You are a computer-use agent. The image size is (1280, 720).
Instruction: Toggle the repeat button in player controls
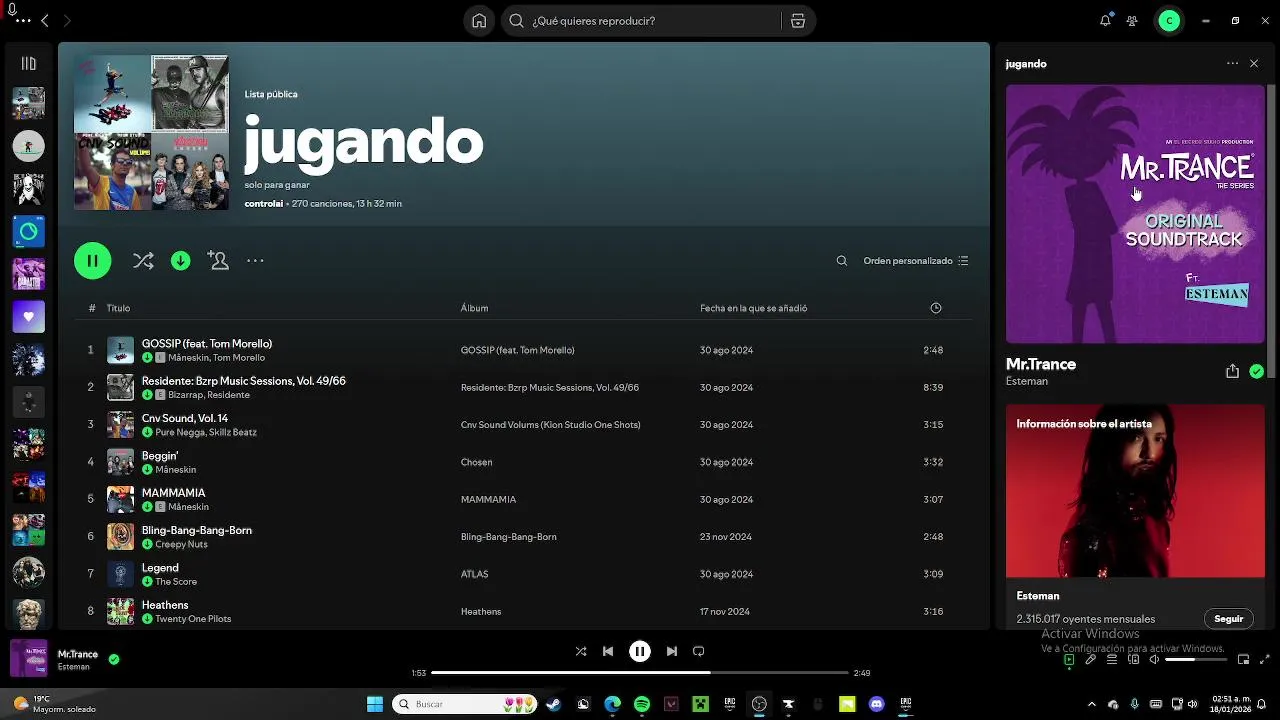point(699,651)
